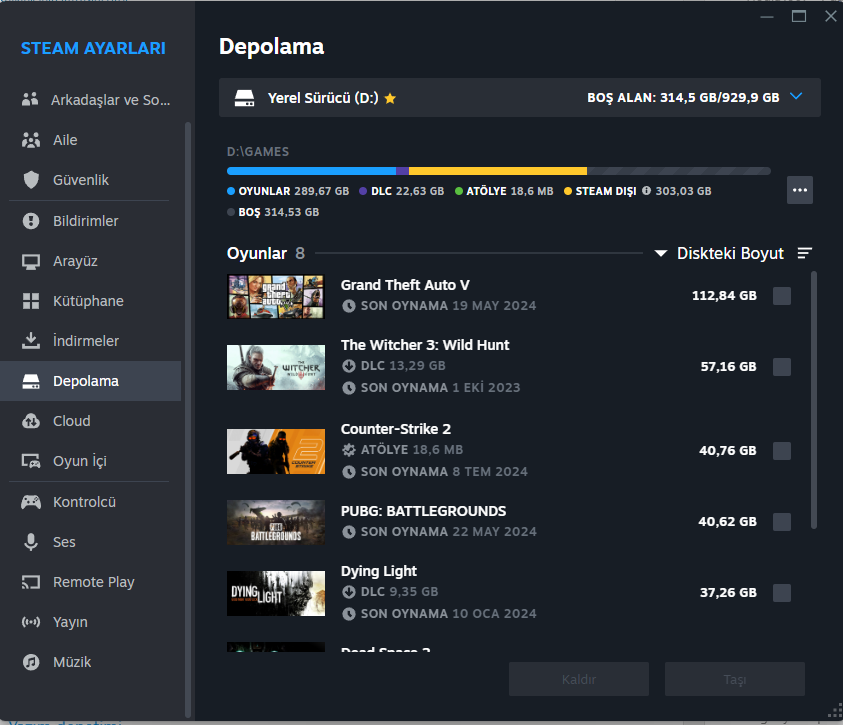This screenshot has height=725, width=843.
Task: Open the Diskteki Boyut sort dropdown
Action: point(719,253)
